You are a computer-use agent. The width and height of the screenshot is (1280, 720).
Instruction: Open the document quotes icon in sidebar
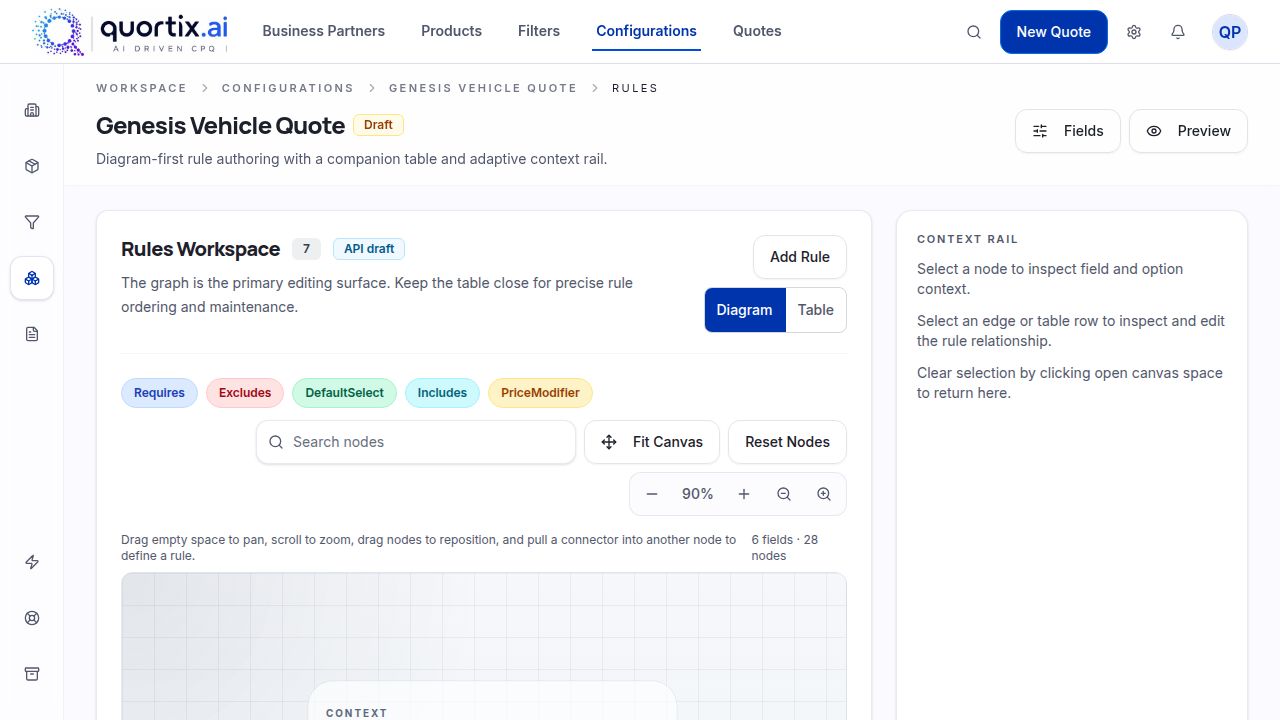32,334
